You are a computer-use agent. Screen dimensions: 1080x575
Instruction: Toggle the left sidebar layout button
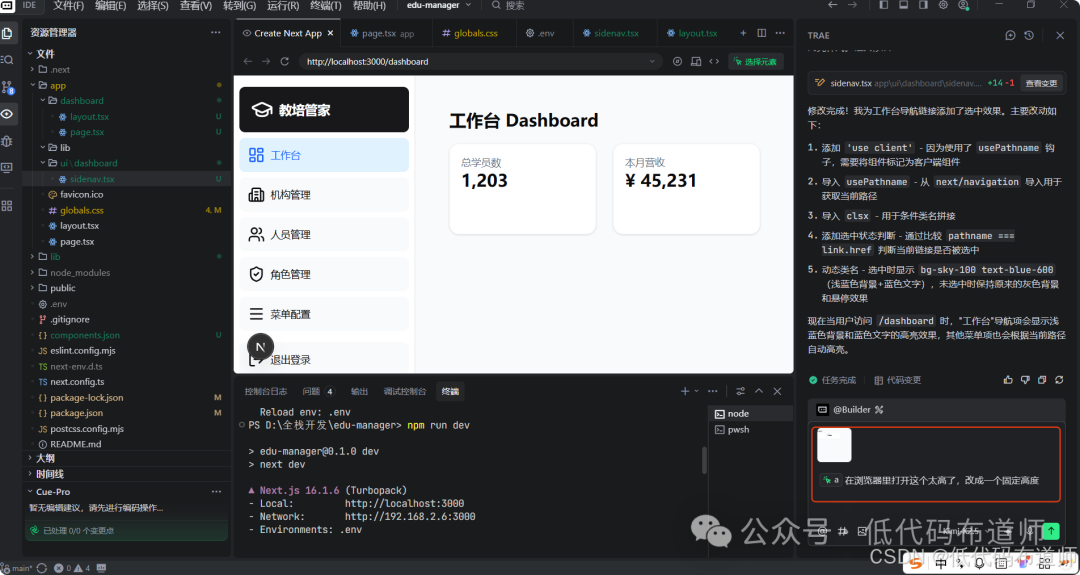click(x=883, y=5)
